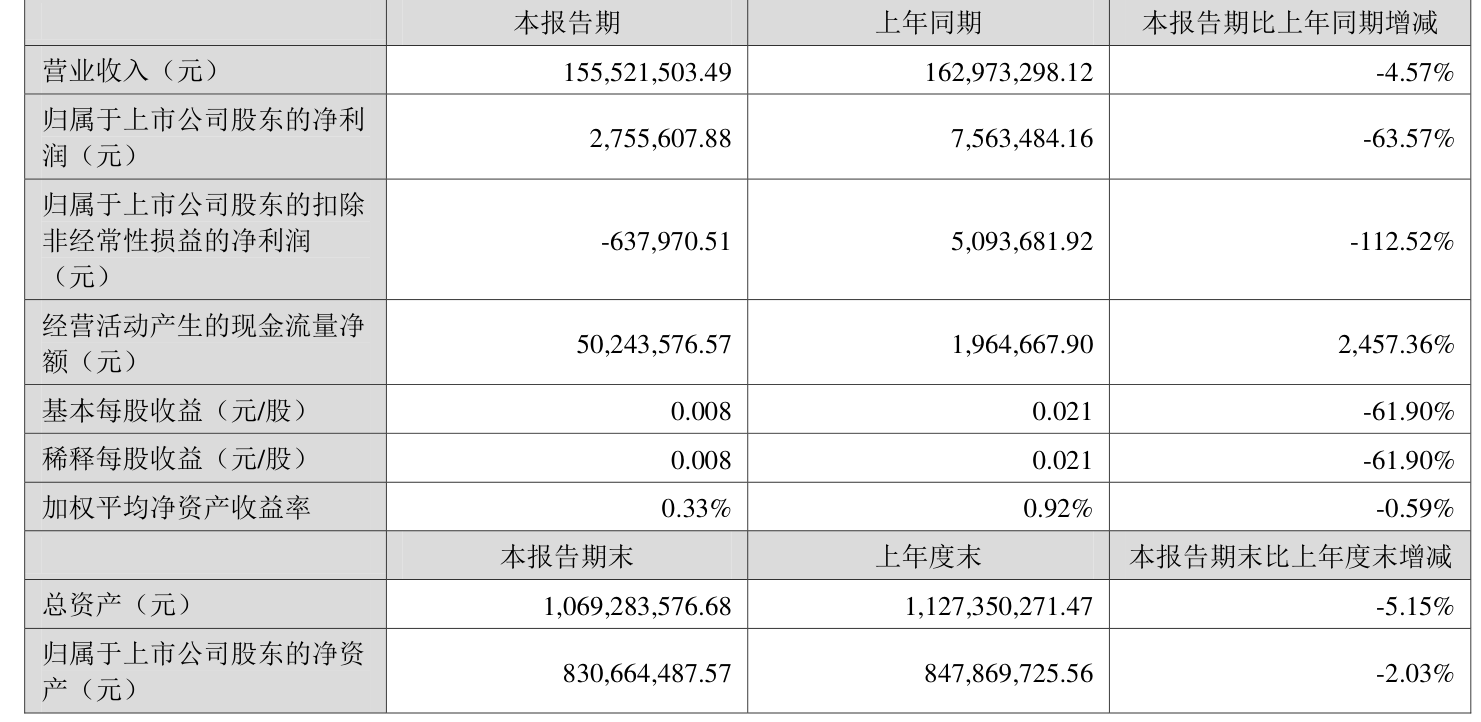The image size is (1481, 722).
Task: Click the 营业收入（元） row label
Action: 130,71
